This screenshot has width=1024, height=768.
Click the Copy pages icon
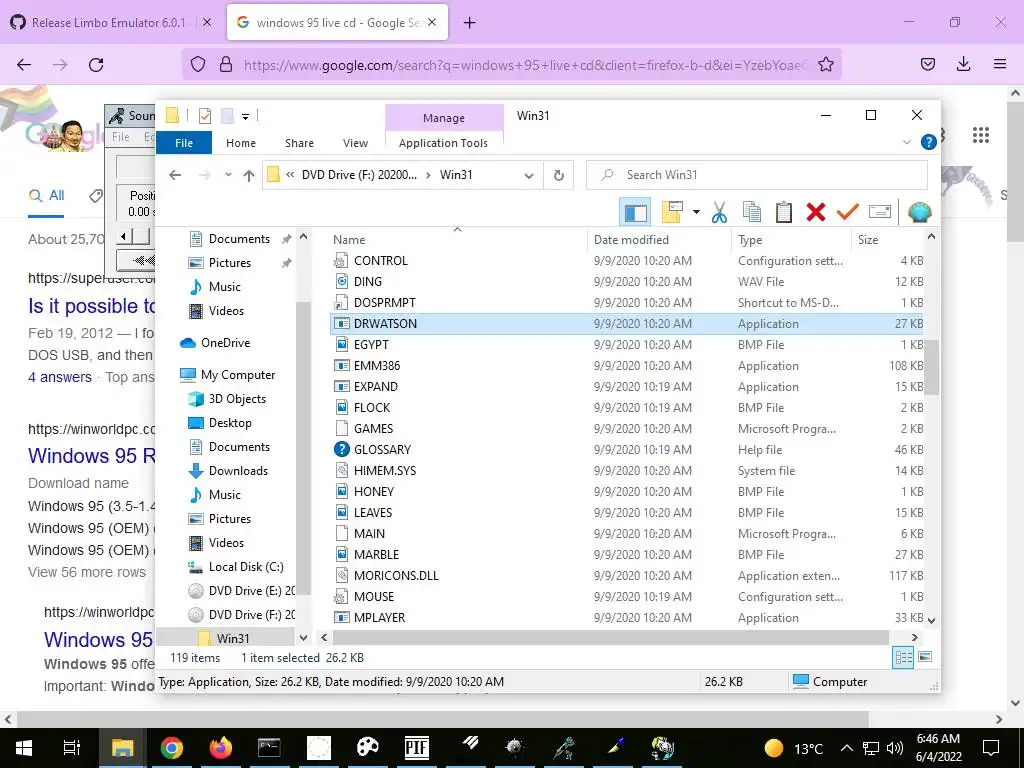coord(752,212)
